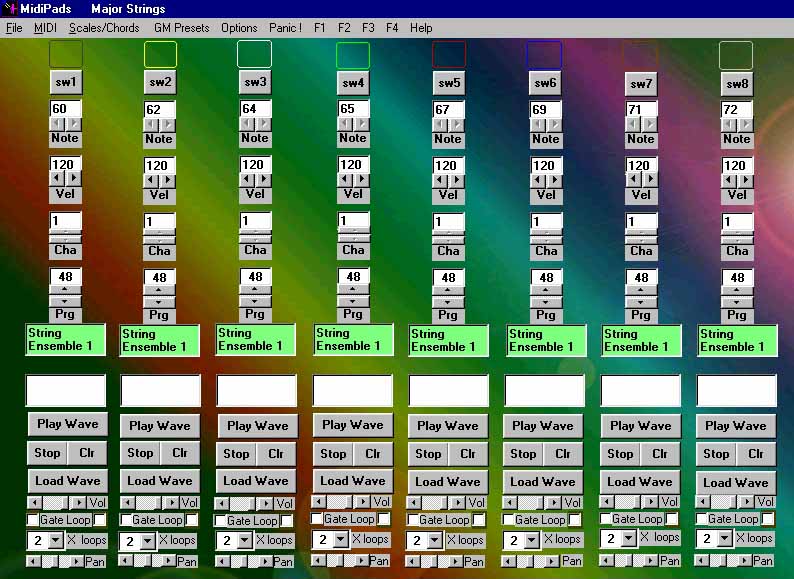Open the X loops dropdown in column seven
This screenshot has height=579, width=794.
coord(629,539)
